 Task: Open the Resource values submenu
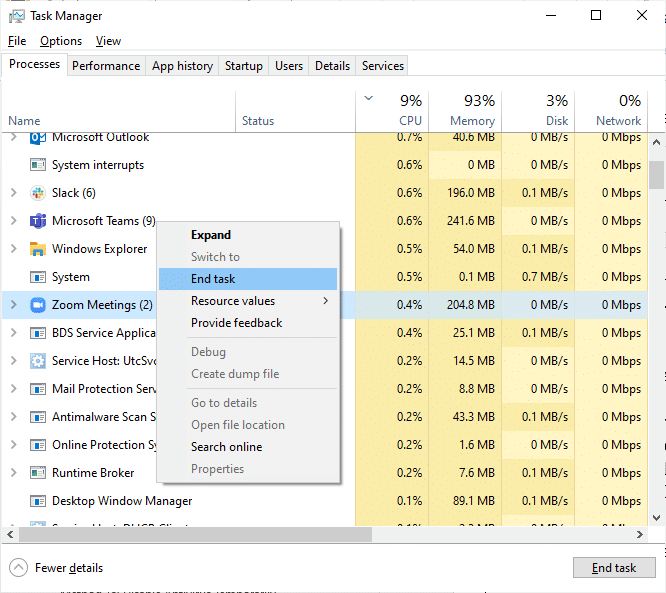click(259, 301)
